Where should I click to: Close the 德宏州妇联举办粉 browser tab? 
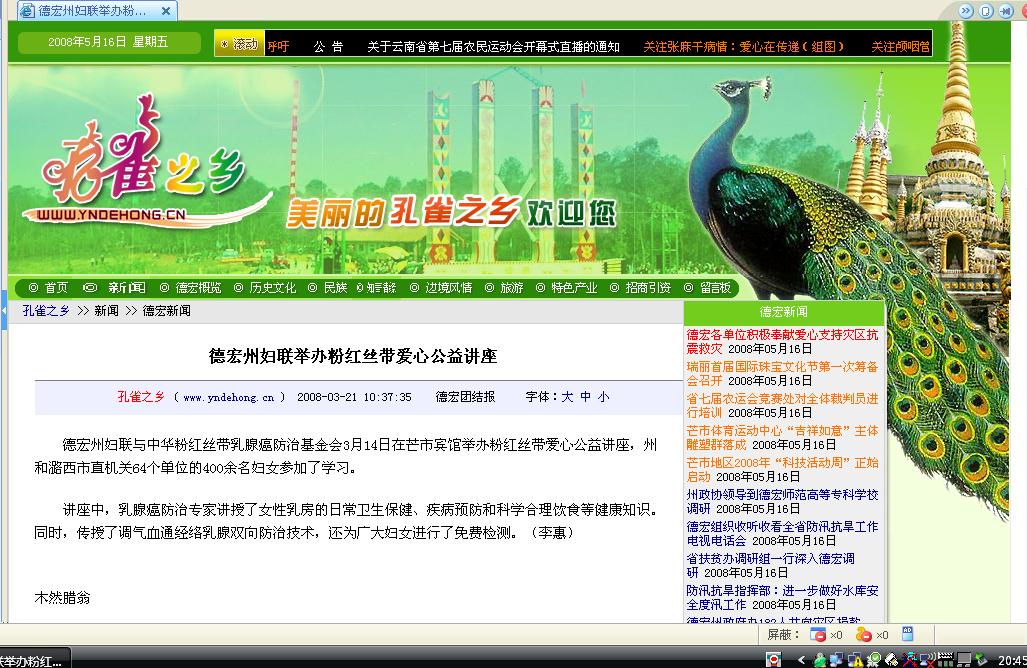pyautogui.click(x=166, y=10)
